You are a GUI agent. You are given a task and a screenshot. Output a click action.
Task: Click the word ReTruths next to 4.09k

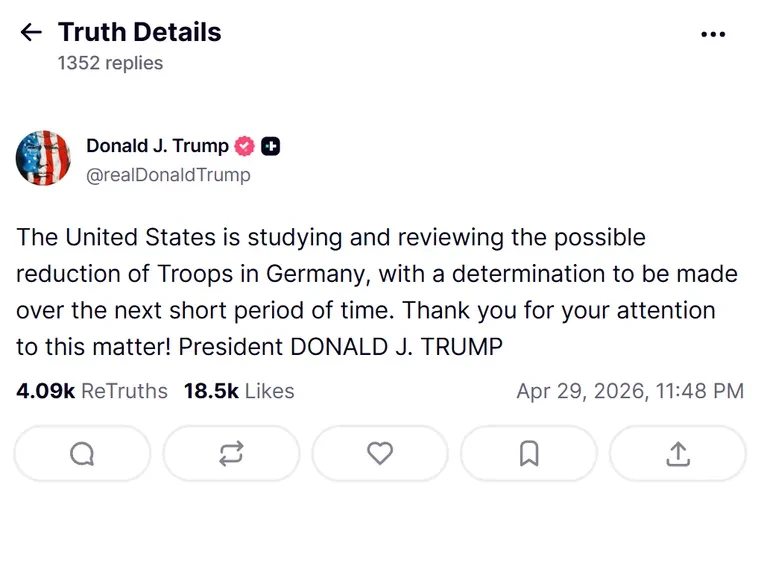[x=124, y=391]
